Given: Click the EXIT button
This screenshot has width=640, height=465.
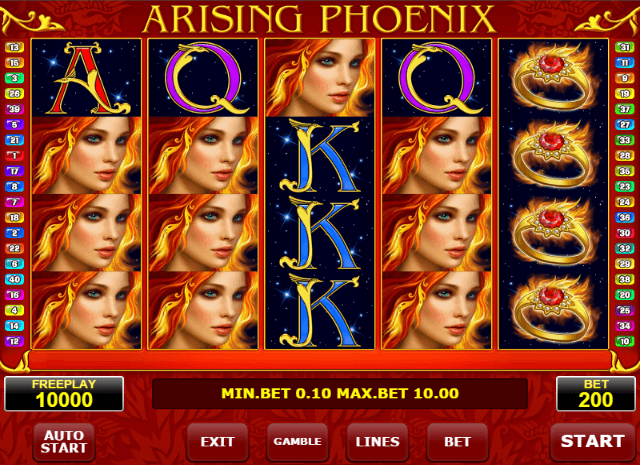Looking at the screenshot, I should pos(217,442).
